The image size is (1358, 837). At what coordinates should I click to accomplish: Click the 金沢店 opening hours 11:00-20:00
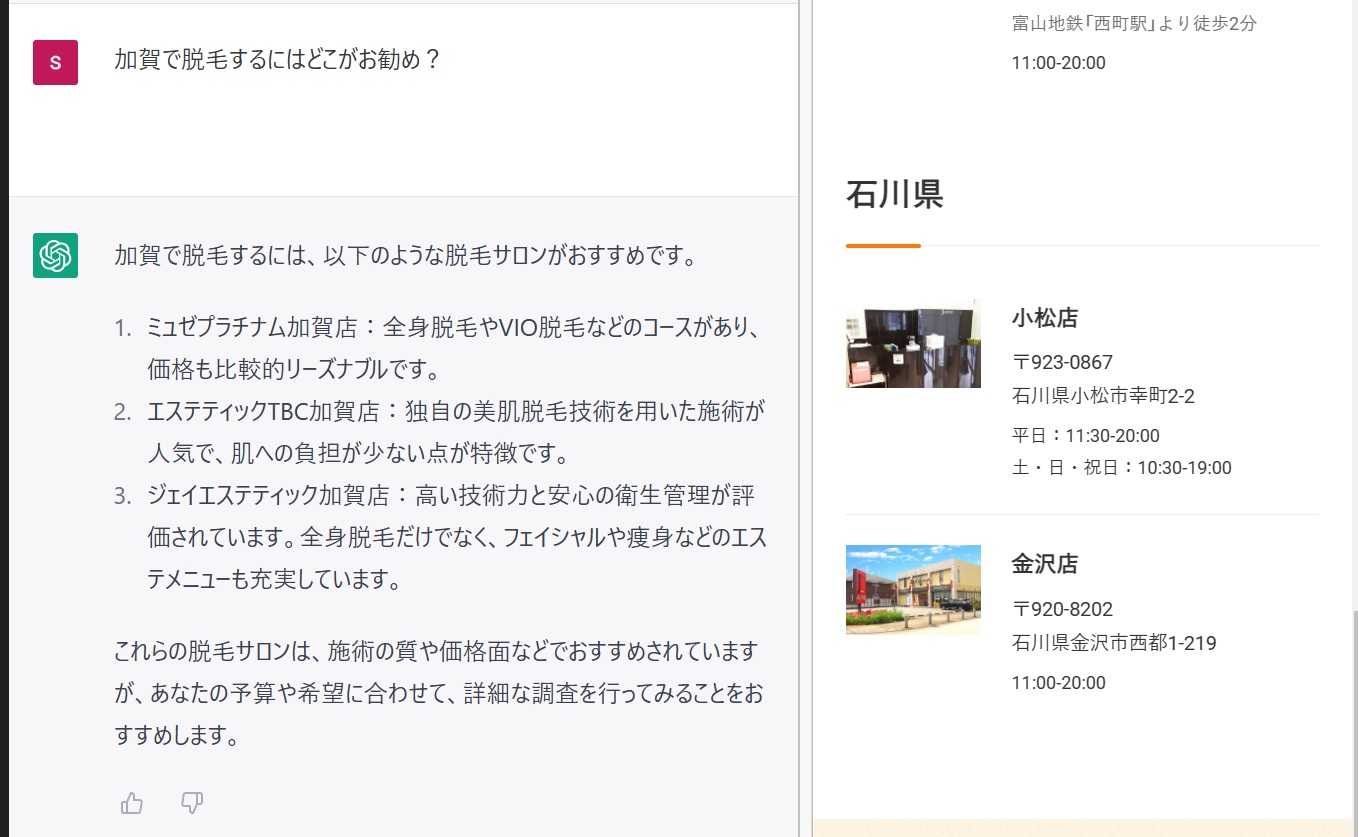(1059, 683)
